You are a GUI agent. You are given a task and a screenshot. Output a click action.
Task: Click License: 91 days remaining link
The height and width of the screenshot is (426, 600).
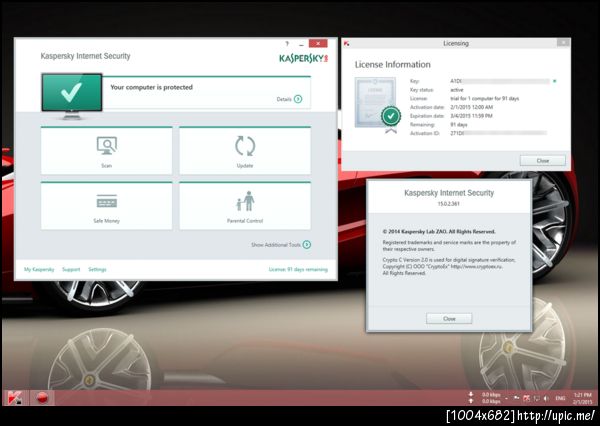[x=298, y=269]
